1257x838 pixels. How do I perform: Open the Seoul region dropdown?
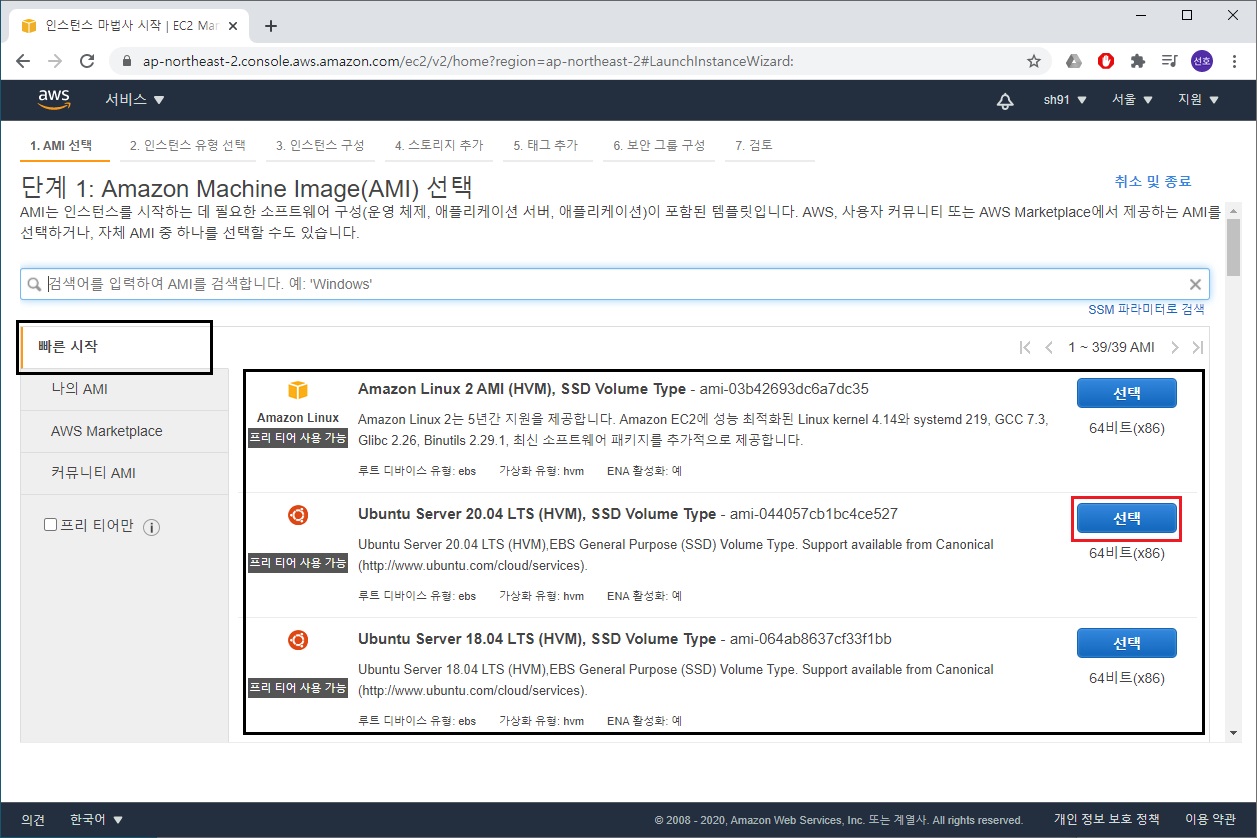pos(1132,100)
